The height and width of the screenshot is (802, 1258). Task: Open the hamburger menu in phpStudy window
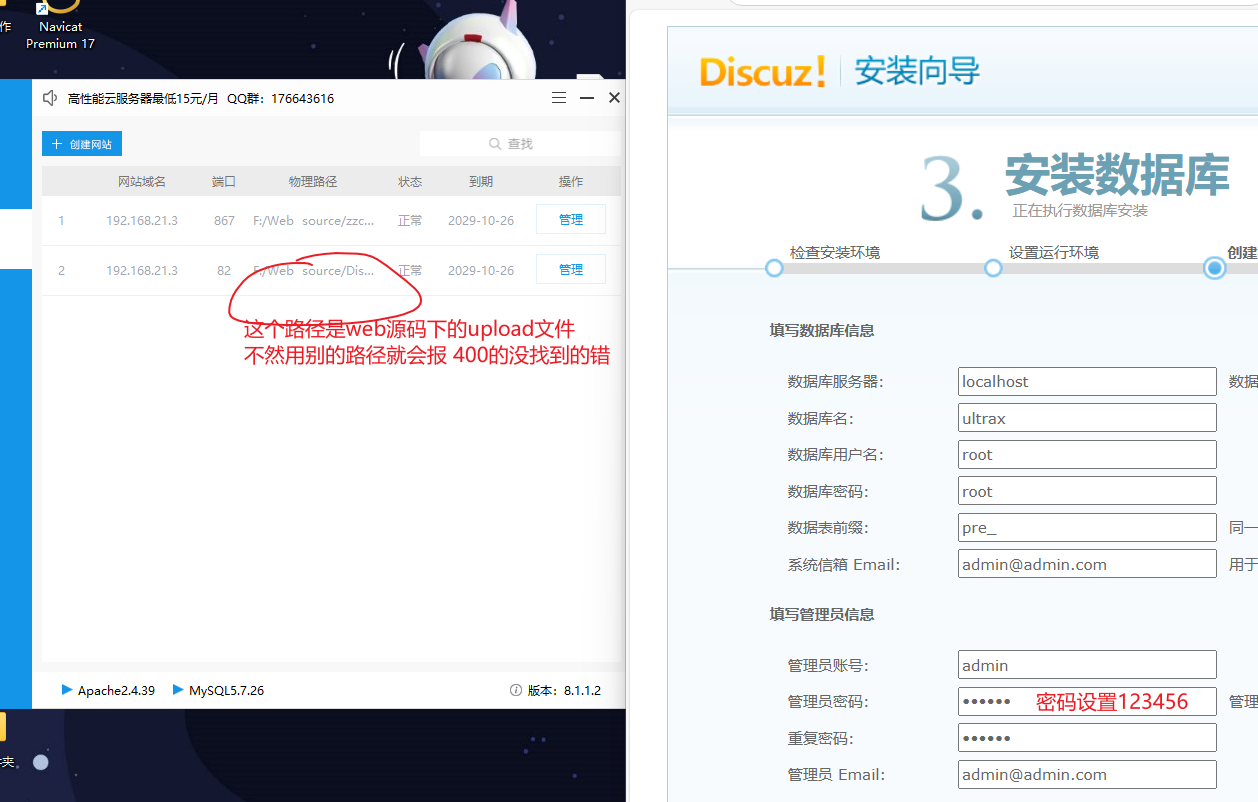pyautogui.click(x=559, y=98)
